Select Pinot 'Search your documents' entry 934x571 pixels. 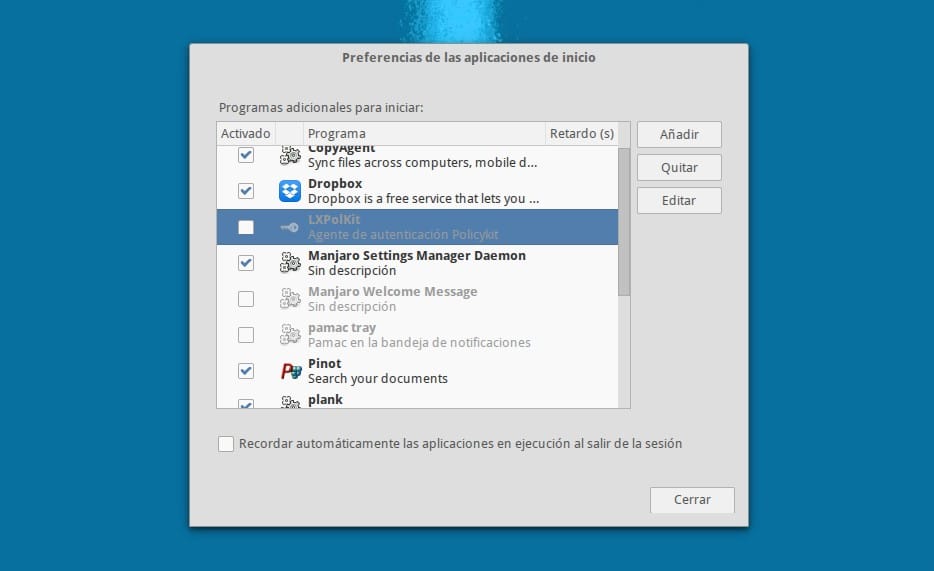tap(378, 371)
